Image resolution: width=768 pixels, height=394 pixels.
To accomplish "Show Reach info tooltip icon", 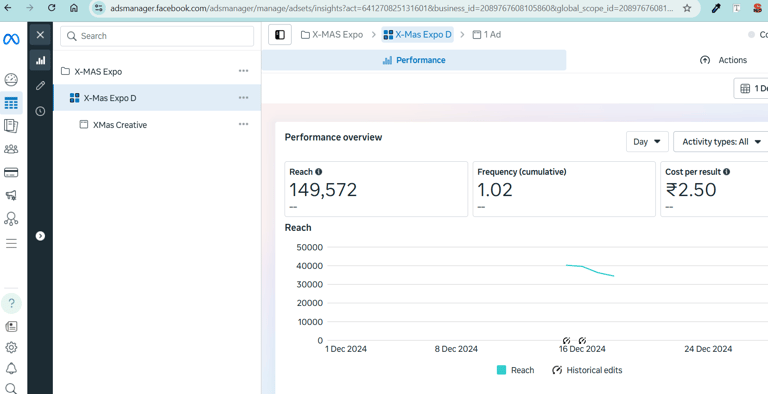I will [319, 172].
